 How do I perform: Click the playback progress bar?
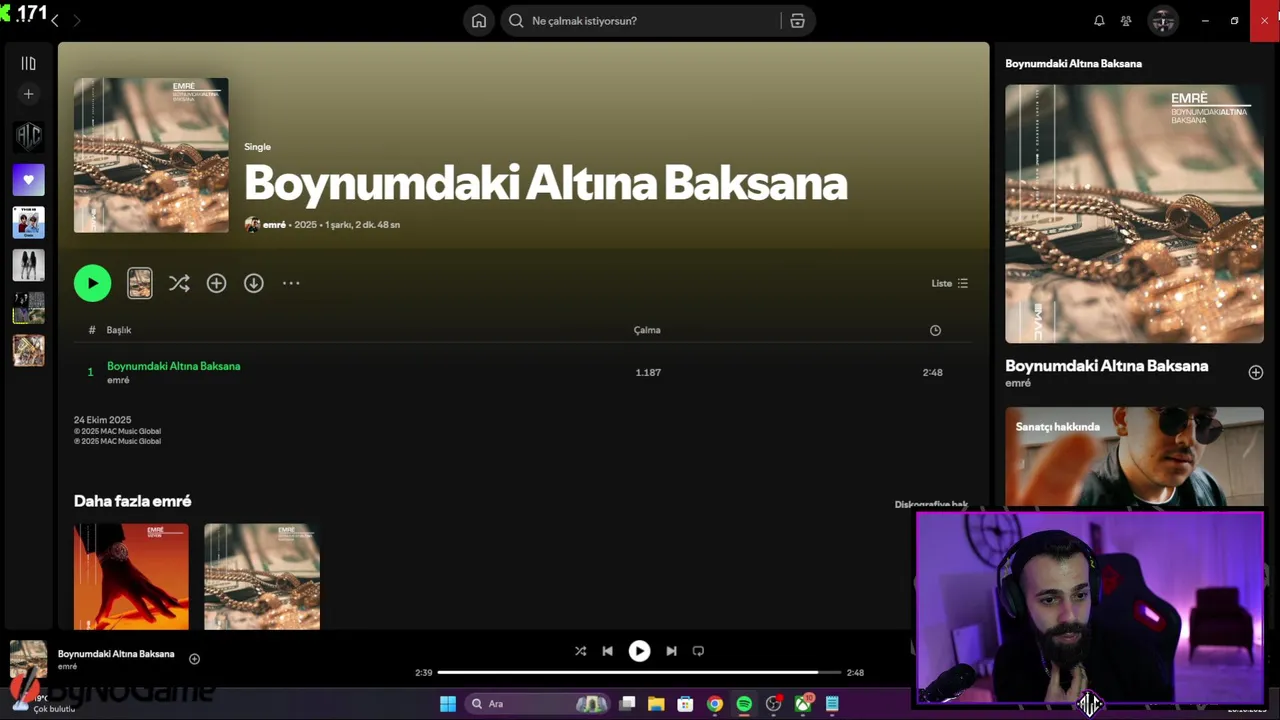(x=639, y=672)
